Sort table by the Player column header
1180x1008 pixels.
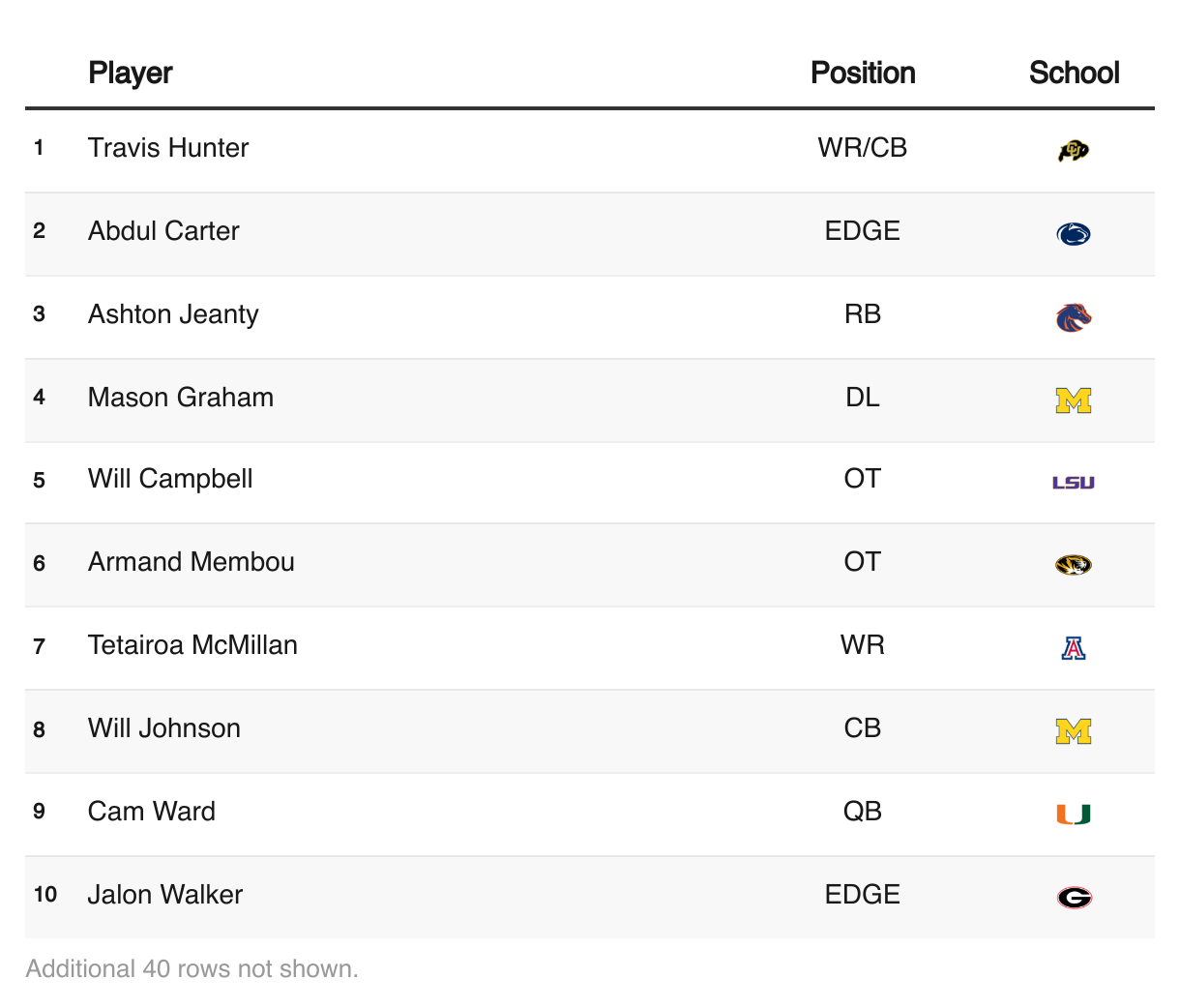(130, 73)
